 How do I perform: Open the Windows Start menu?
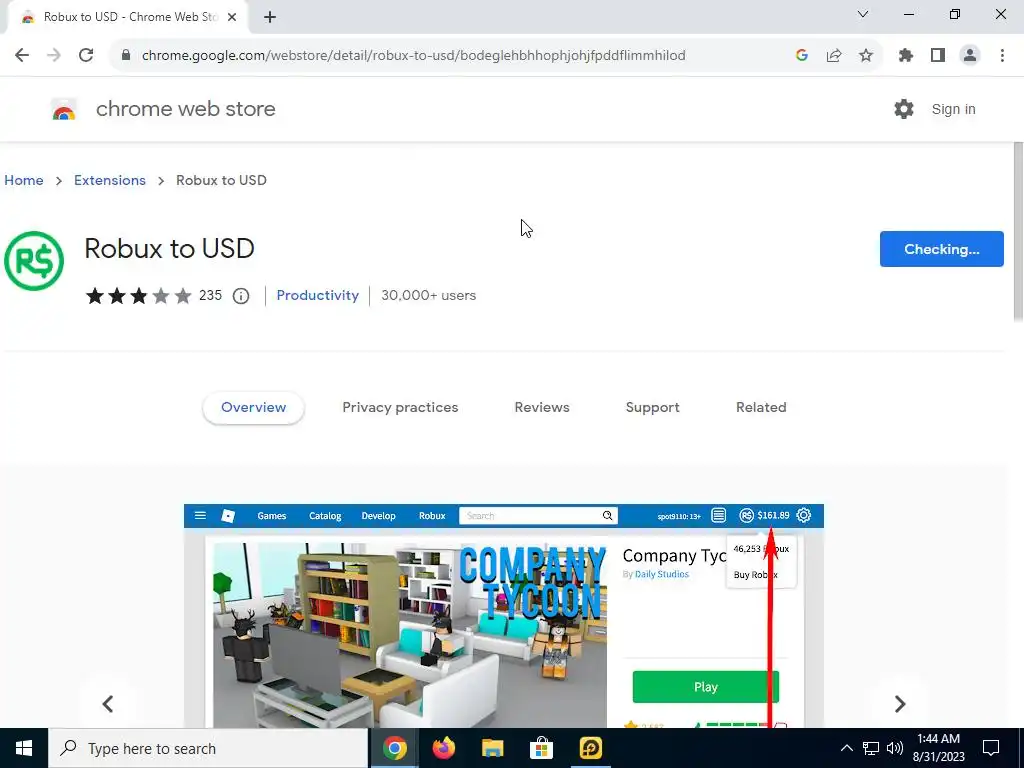pyautogui.click(x=24, y=748)
